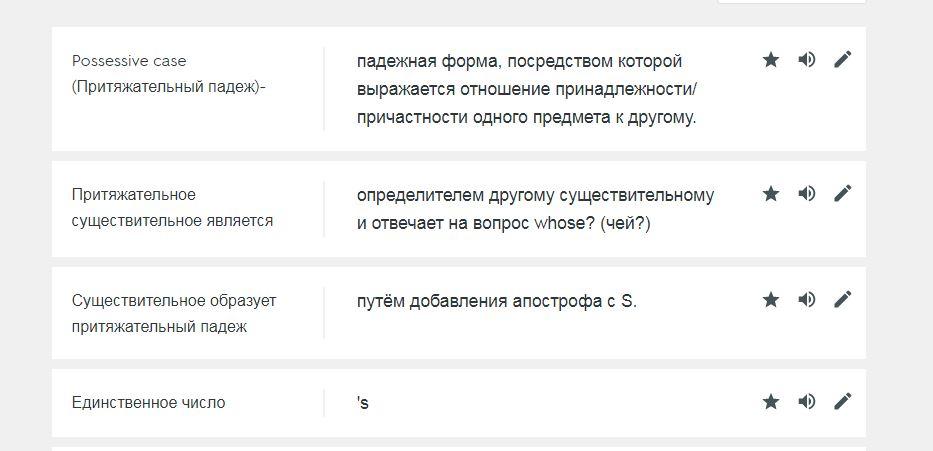Select the term 'Possessive case (Притяжательный падеж)-'

(x=168, y=74)
